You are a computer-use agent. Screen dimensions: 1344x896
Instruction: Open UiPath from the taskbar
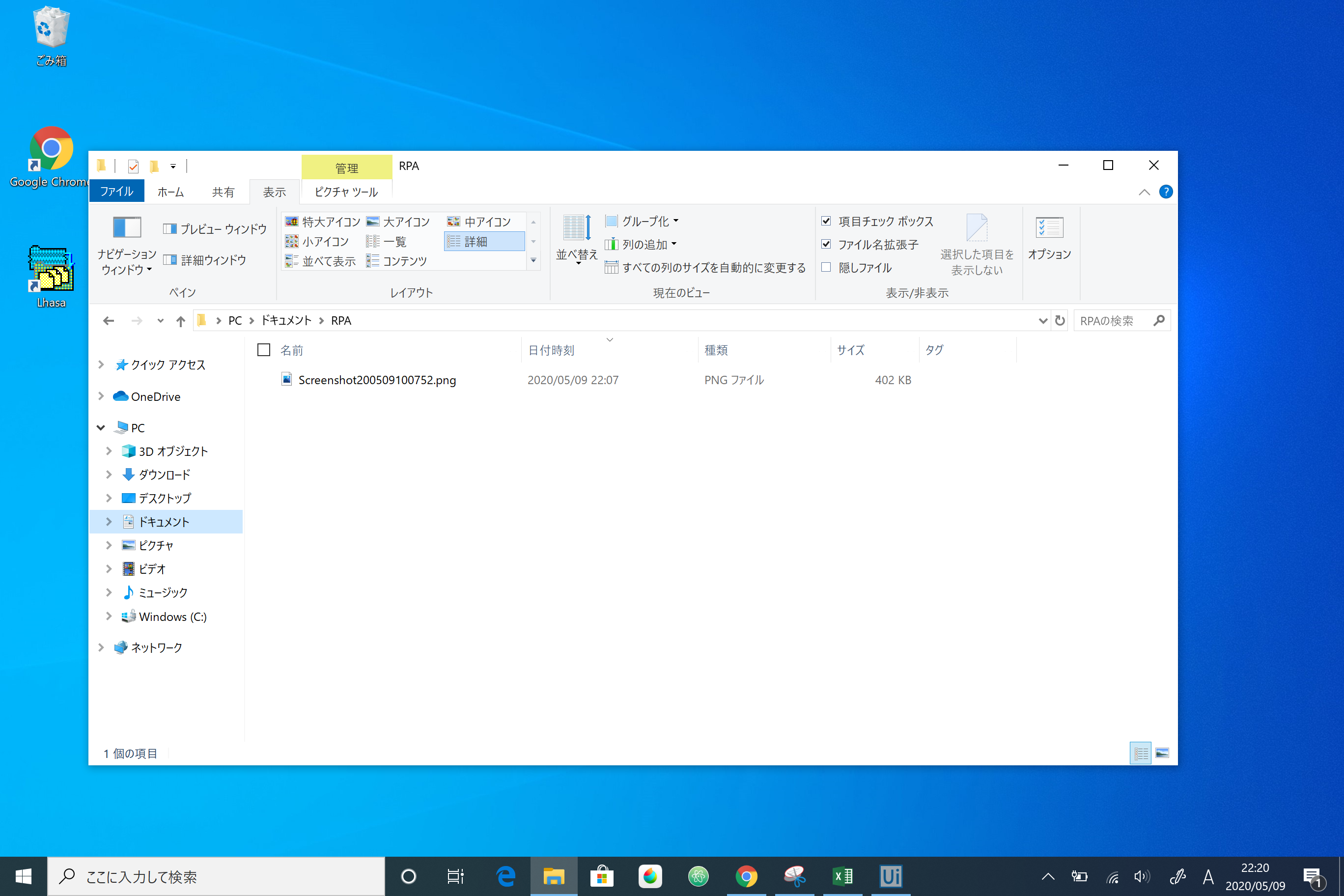(x=890, y=876)
